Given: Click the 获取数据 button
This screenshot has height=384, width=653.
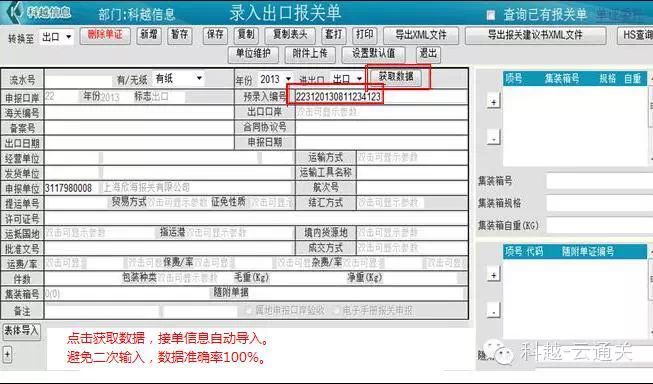Looking at the screenshot, I should coord(396,77).
